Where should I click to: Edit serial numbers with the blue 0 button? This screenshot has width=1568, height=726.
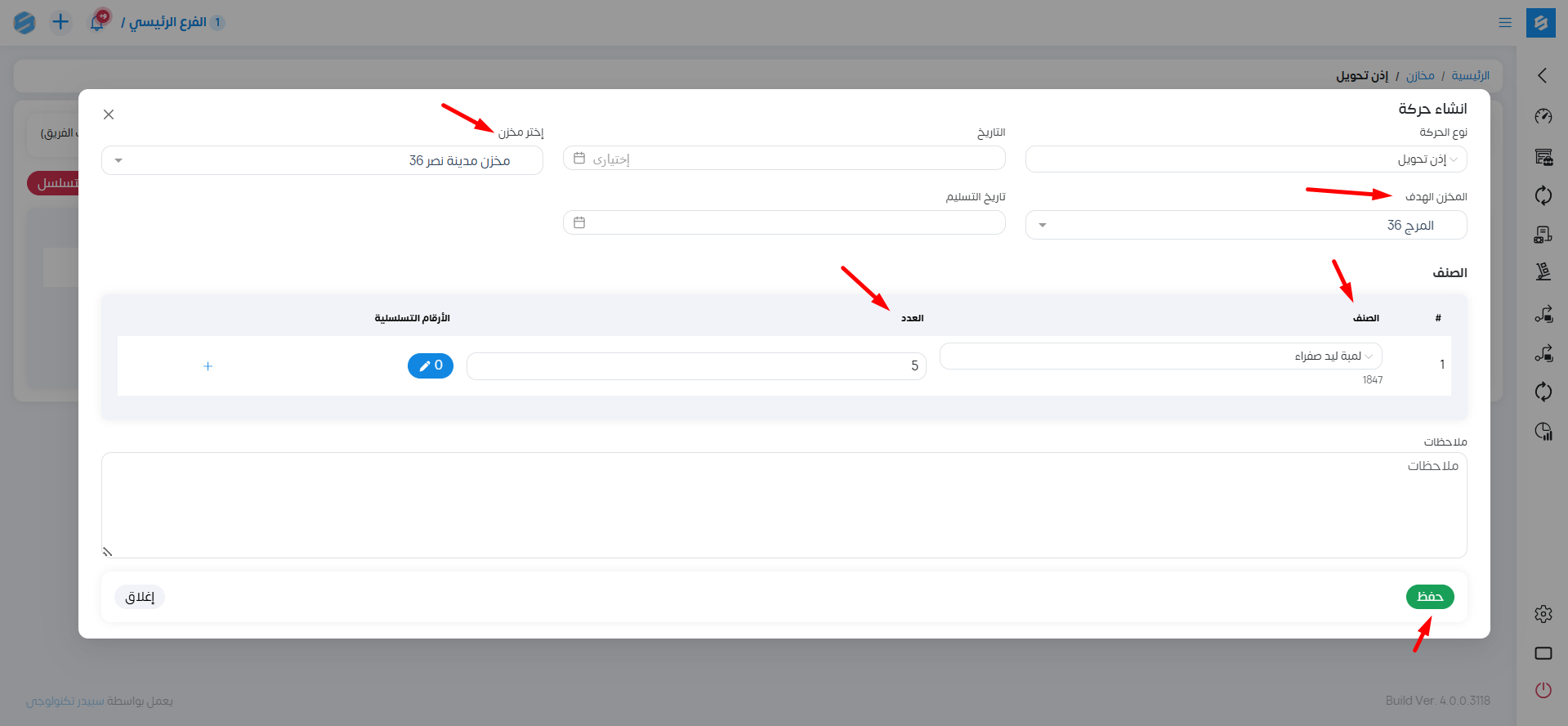pos(431,365)
